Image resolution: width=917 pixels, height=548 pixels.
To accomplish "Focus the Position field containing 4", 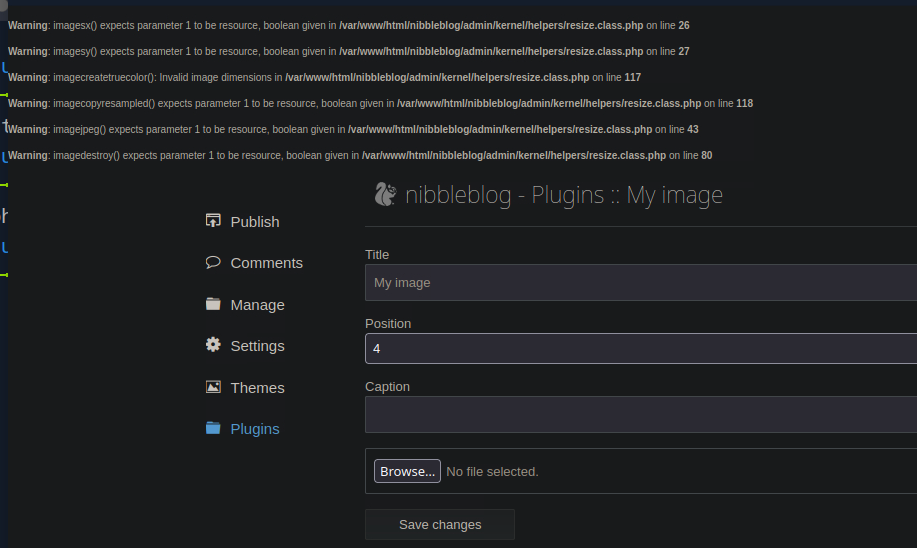I will tap(641, 349).
